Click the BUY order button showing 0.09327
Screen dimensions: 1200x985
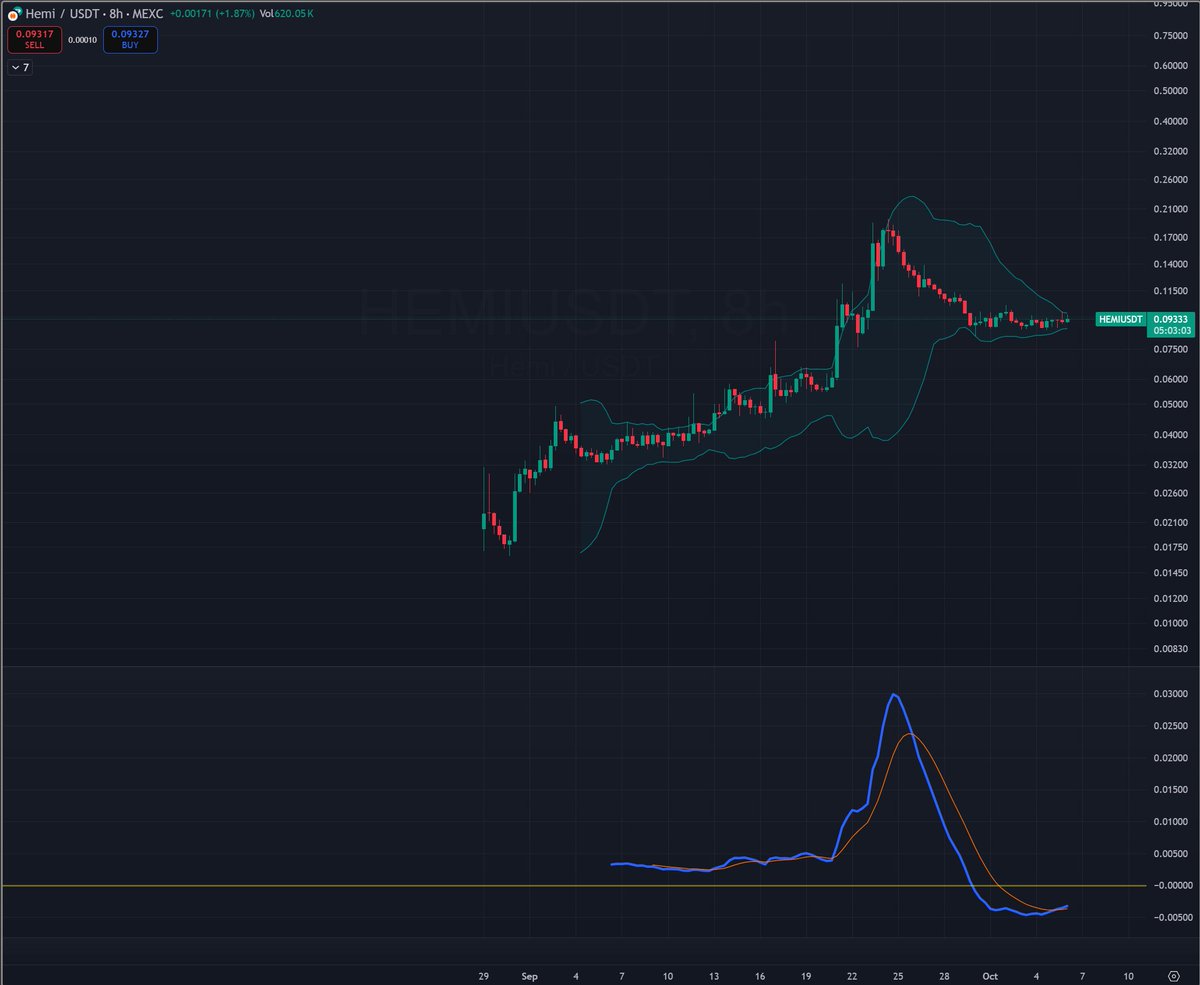click(x=130, y=38)
